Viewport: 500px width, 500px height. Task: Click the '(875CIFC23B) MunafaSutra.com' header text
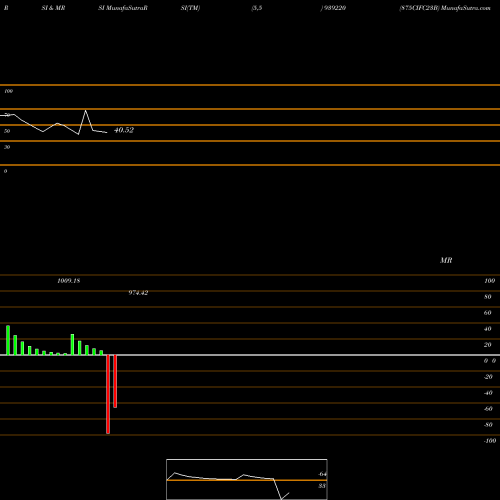445,8
